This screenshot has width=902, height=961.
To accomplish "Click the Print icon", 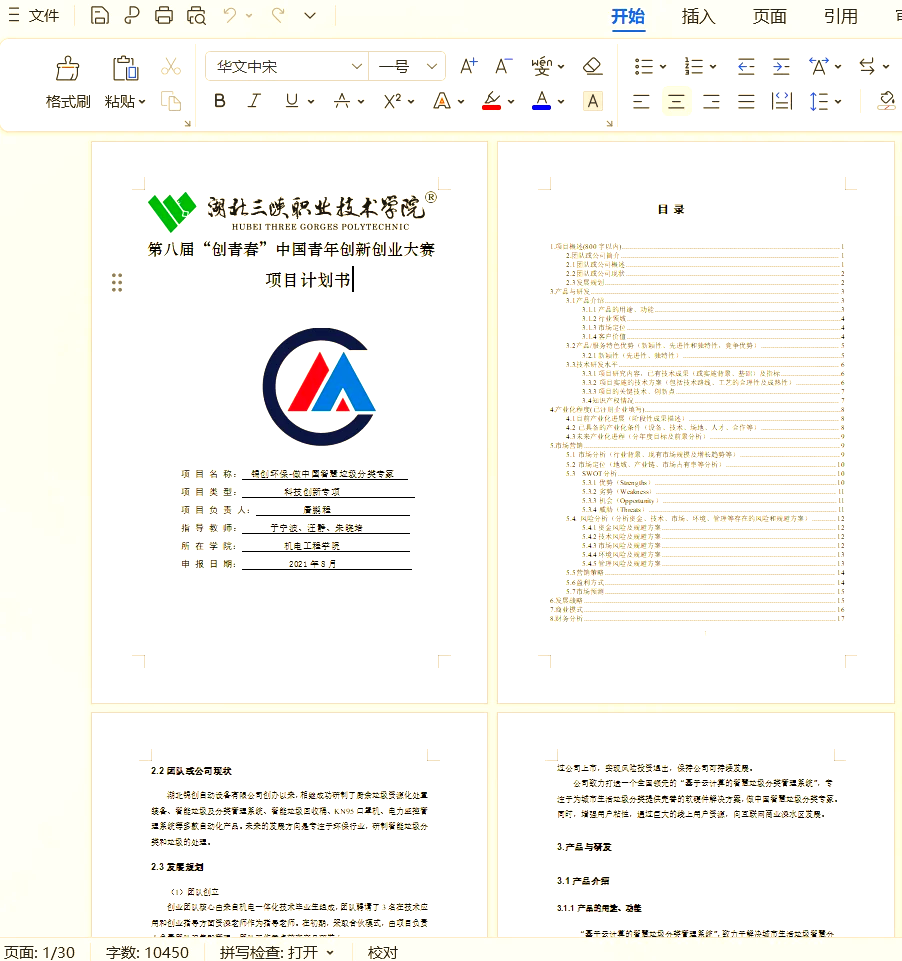I will (164, 15).
